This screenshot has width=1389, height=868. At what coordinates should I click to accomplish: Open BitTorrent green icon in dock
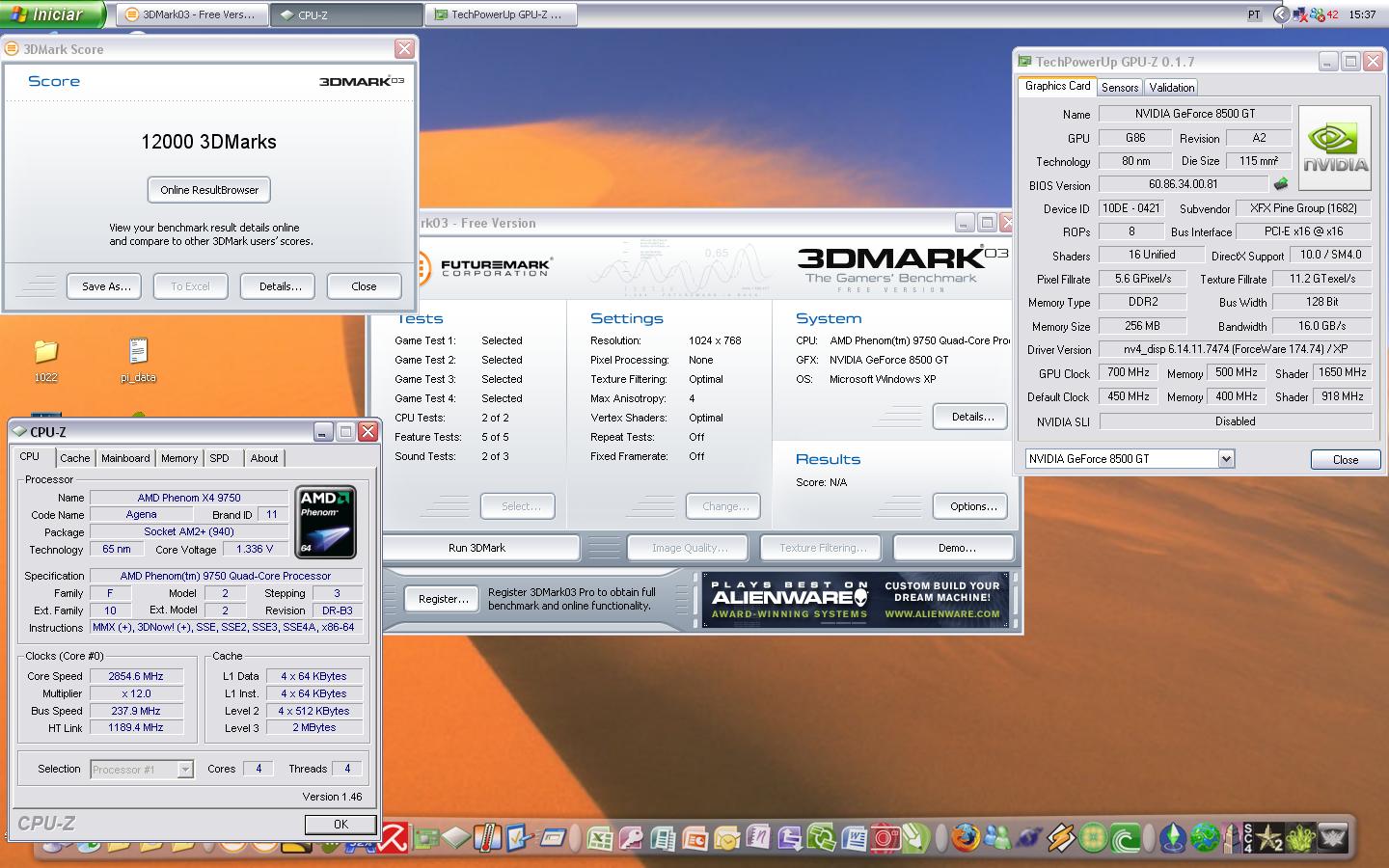pos(1124,838)
